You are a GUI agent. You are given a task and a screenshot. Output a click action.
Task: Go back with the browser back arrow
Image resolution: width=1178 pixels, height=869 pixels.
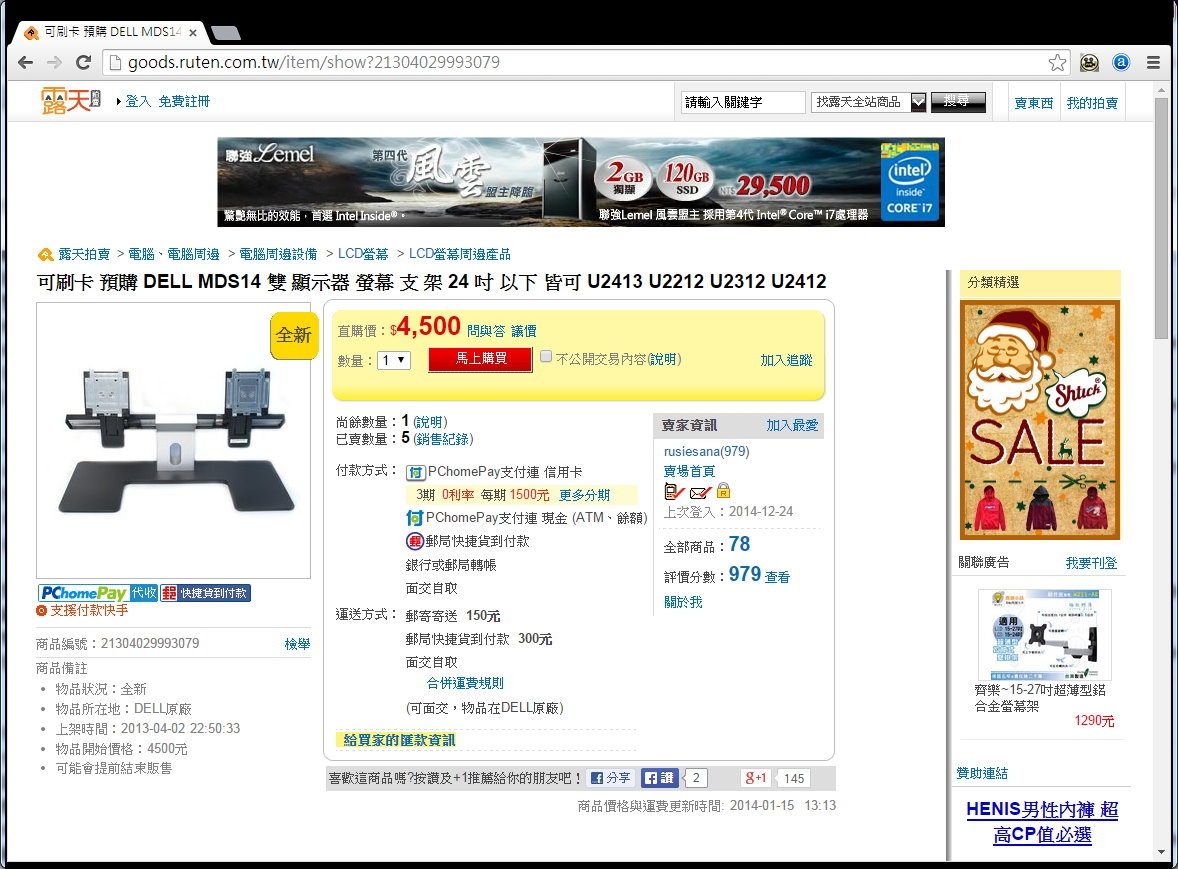26,62
